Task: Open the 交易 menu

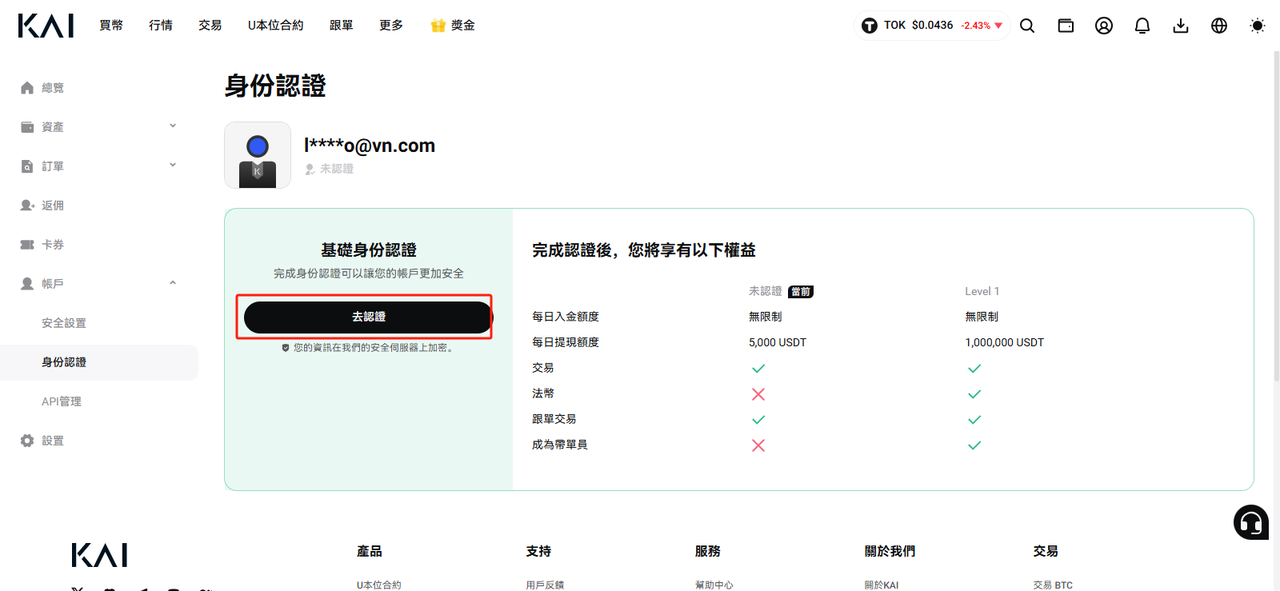Action: 210,26
